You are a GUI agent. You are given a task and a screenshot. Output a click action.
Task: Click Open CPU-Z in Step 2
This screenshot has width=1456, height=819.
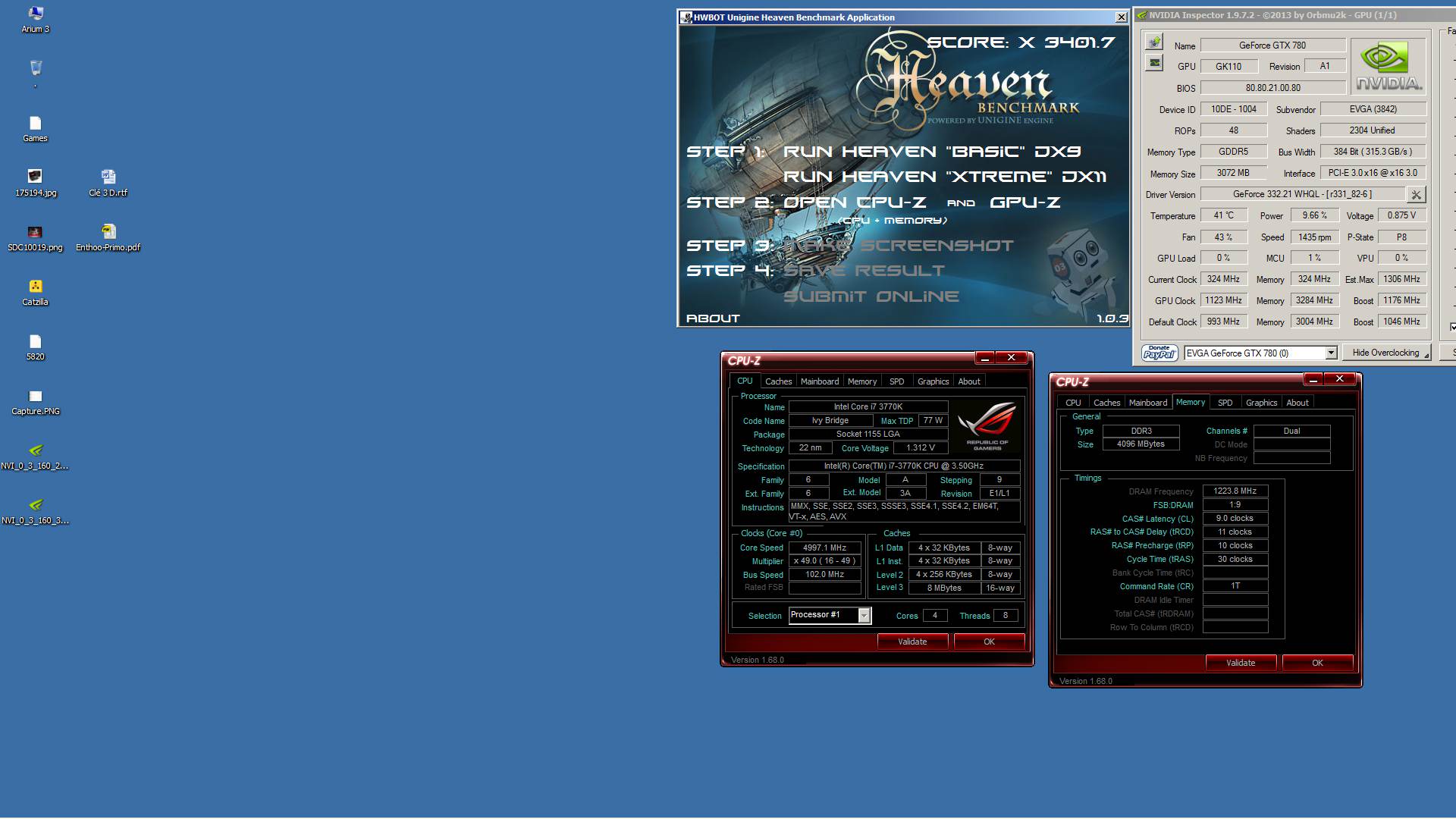tap(855, 202)
